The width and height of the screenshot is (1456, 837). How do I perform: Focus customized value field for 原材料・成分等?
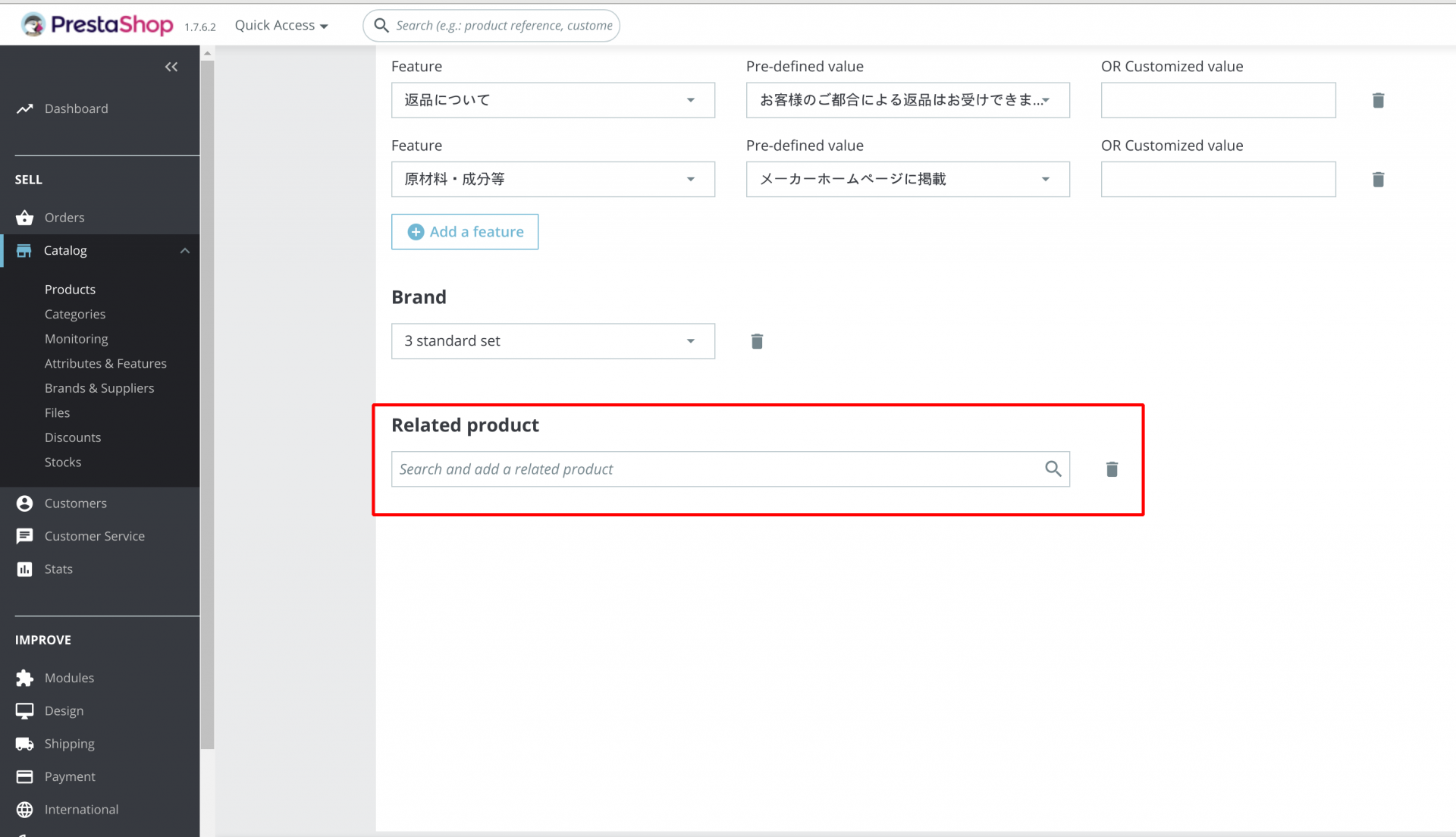click(x=1218, y=180)
